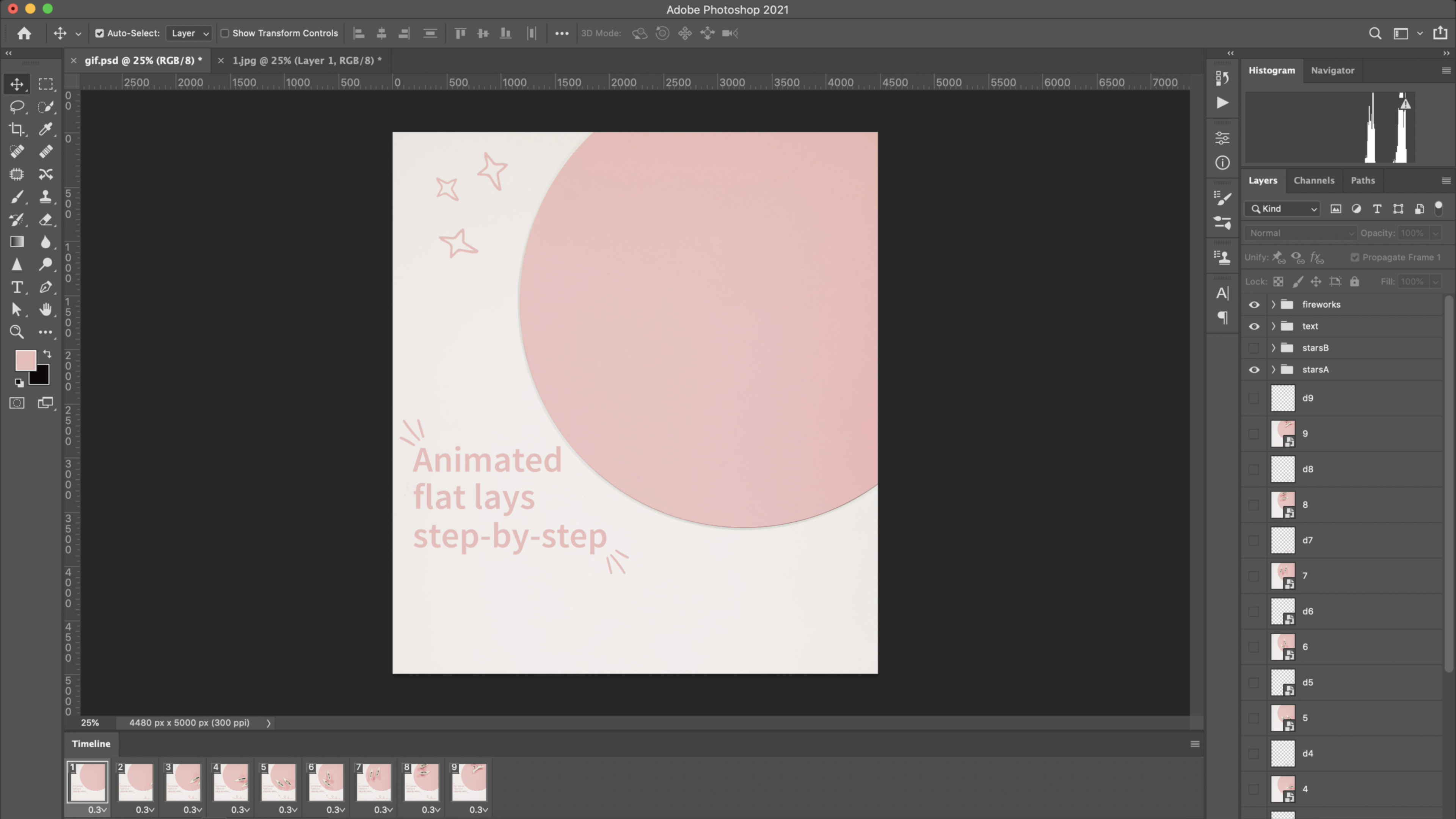
Task: Expand the text group
Action: click(1274, 326)
